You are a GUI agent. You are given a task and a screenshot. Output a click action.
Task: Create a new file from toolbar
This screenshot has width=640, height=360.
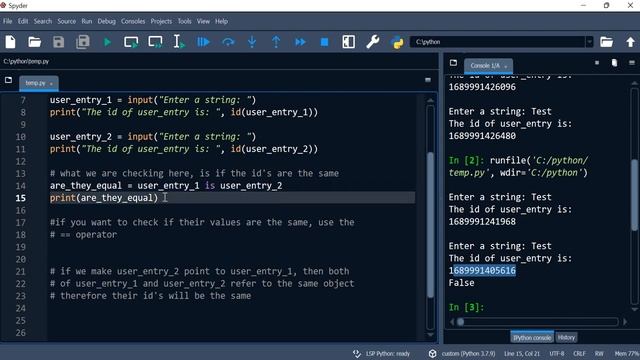point(11,42)
